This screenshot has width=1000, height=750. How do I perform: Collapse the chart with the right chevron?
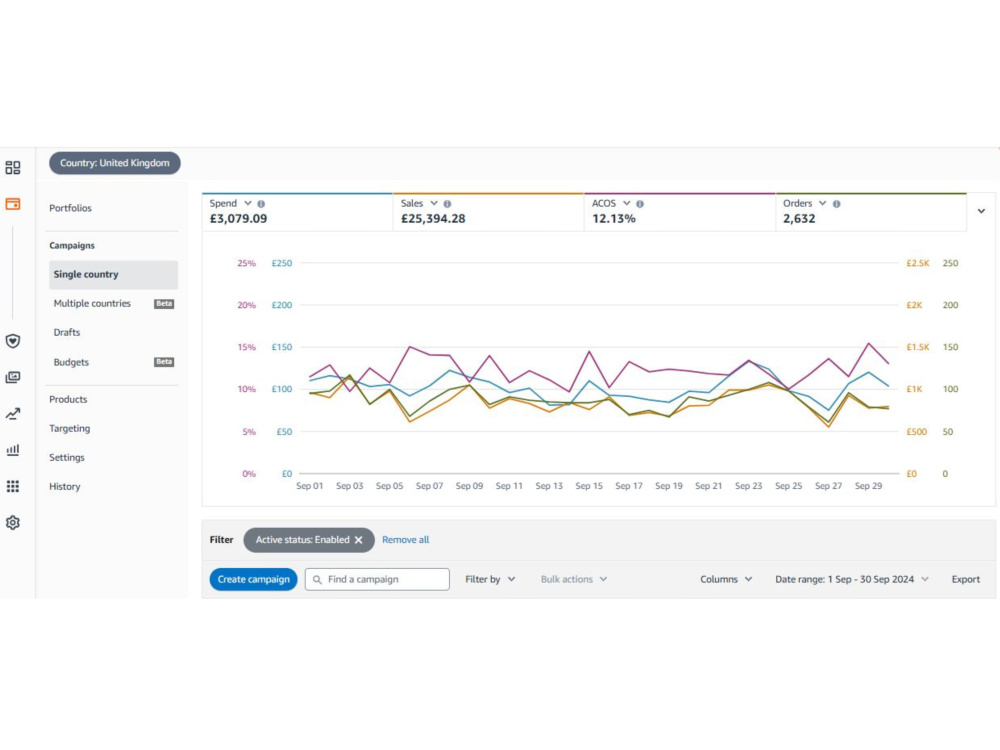tap(981, 211)
